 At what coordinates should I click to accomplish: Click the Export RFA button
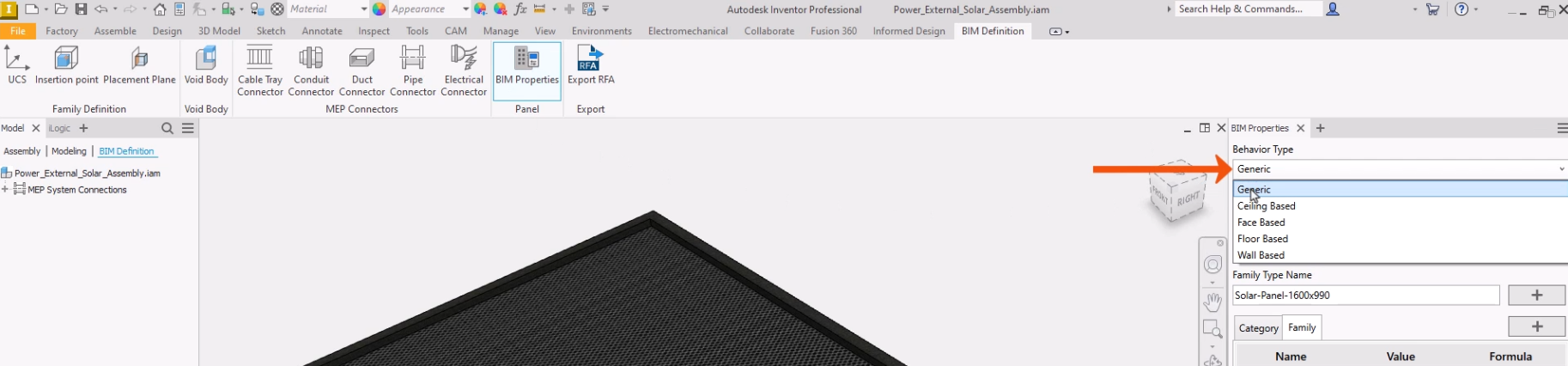[591, 65]
